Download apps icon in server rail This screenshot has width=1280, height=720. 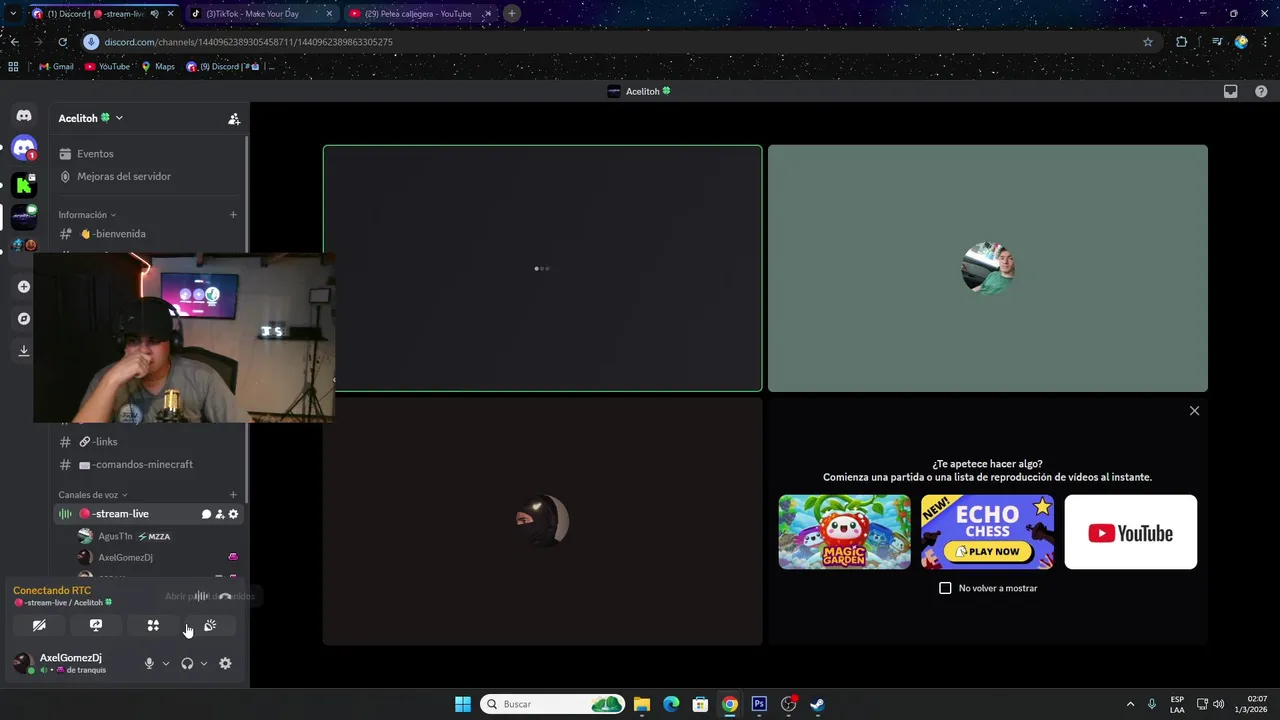[24, 351]
